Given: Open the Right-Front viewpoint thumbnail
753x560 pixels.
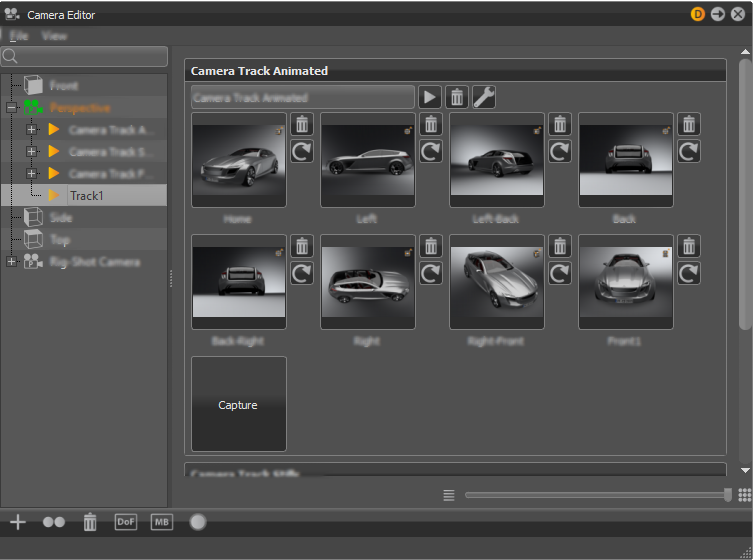Looking at the screenshot, I should [497, 282].
